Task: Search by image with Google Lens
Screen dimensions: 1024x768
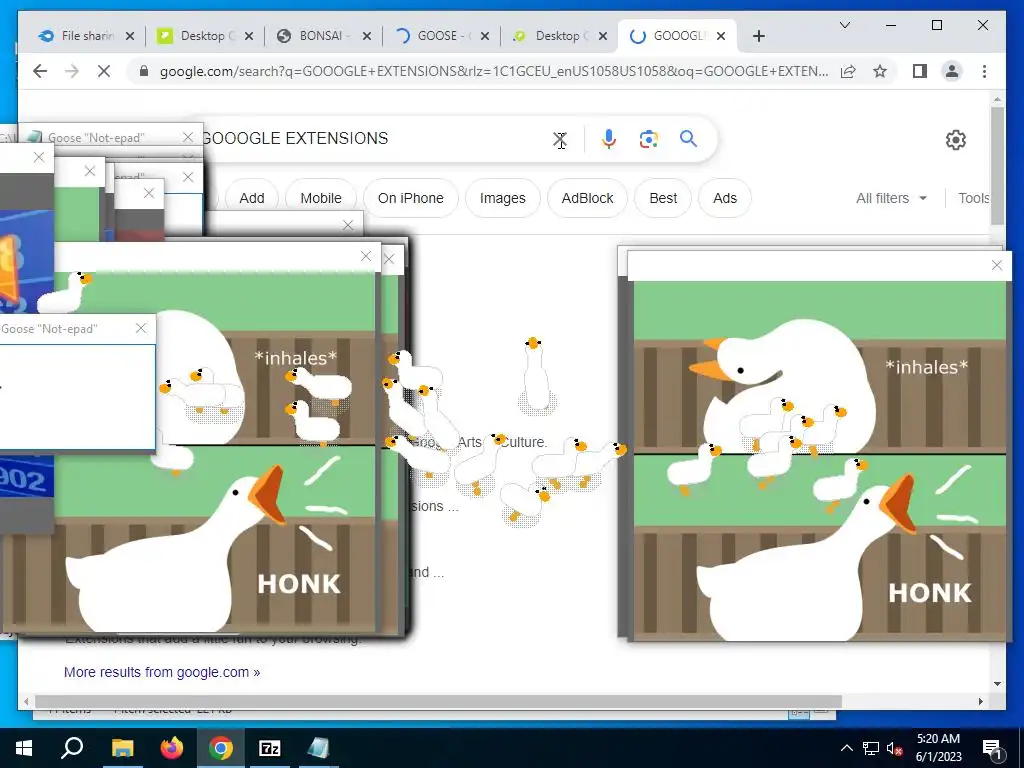Action: [648, 139]
